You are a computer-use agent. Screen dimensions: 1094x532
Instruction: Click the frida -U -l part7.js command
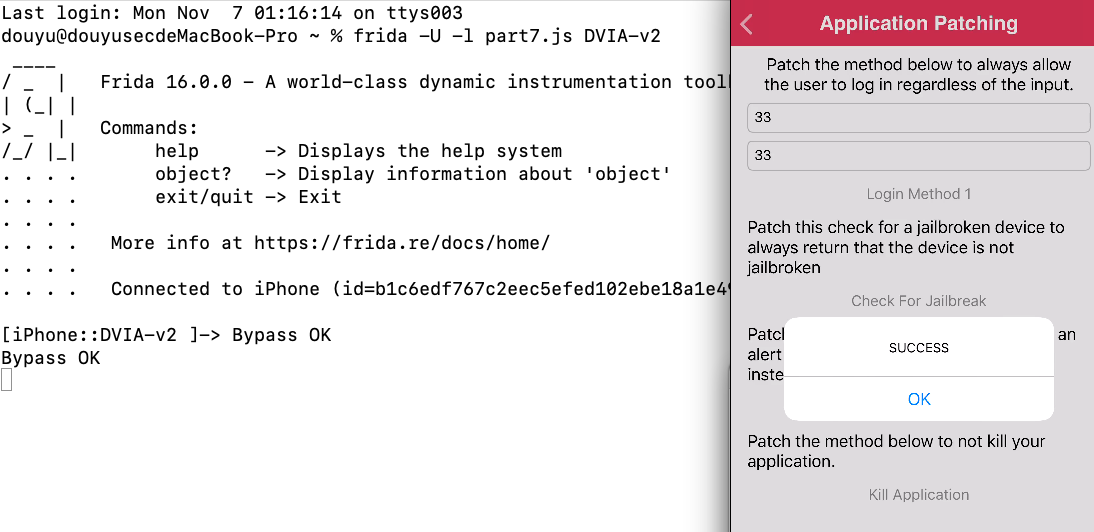click(507, 36)
